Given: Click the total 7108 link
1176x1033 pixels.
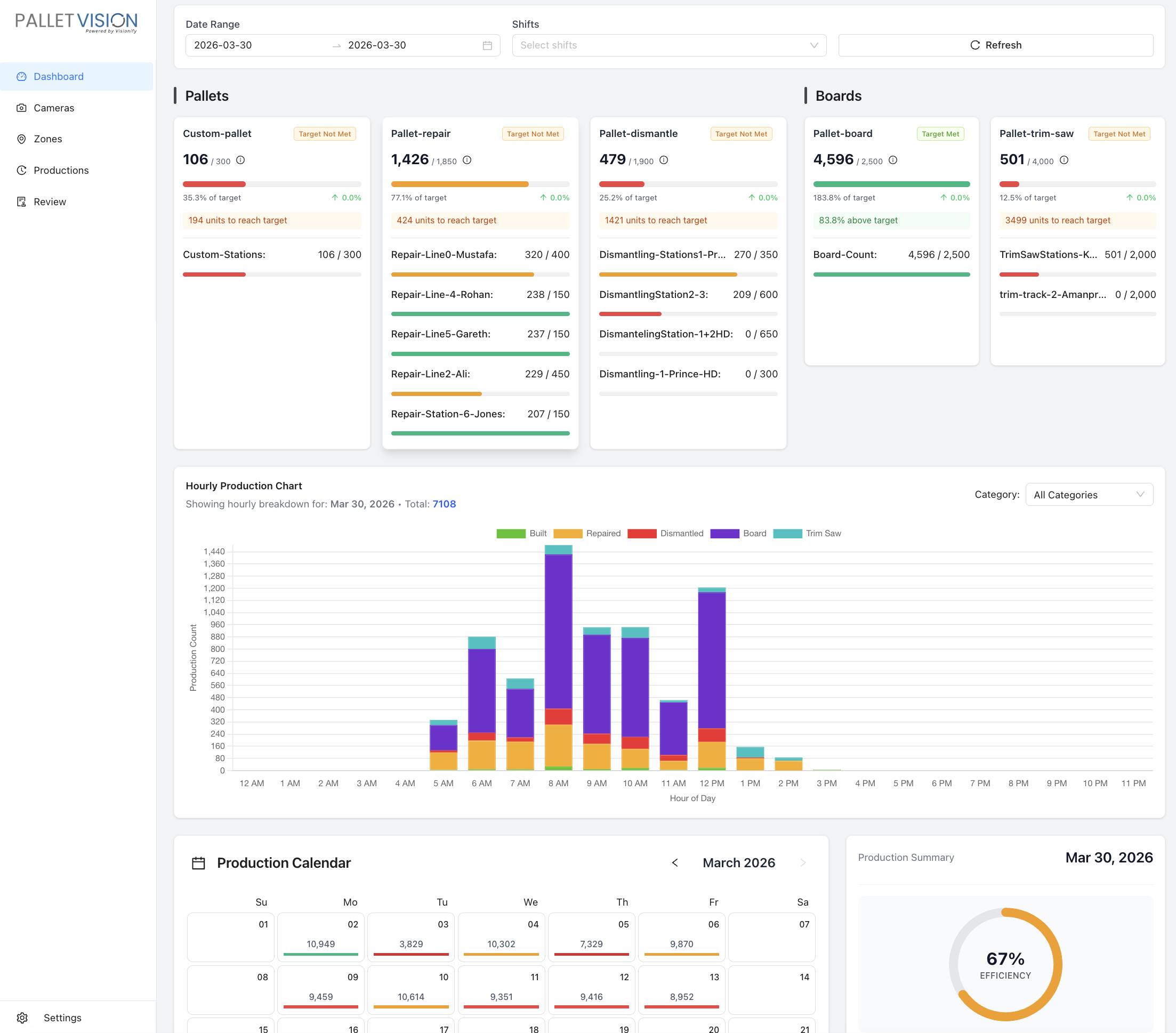Looking at the screenshot, I should (x=444, y=504).
